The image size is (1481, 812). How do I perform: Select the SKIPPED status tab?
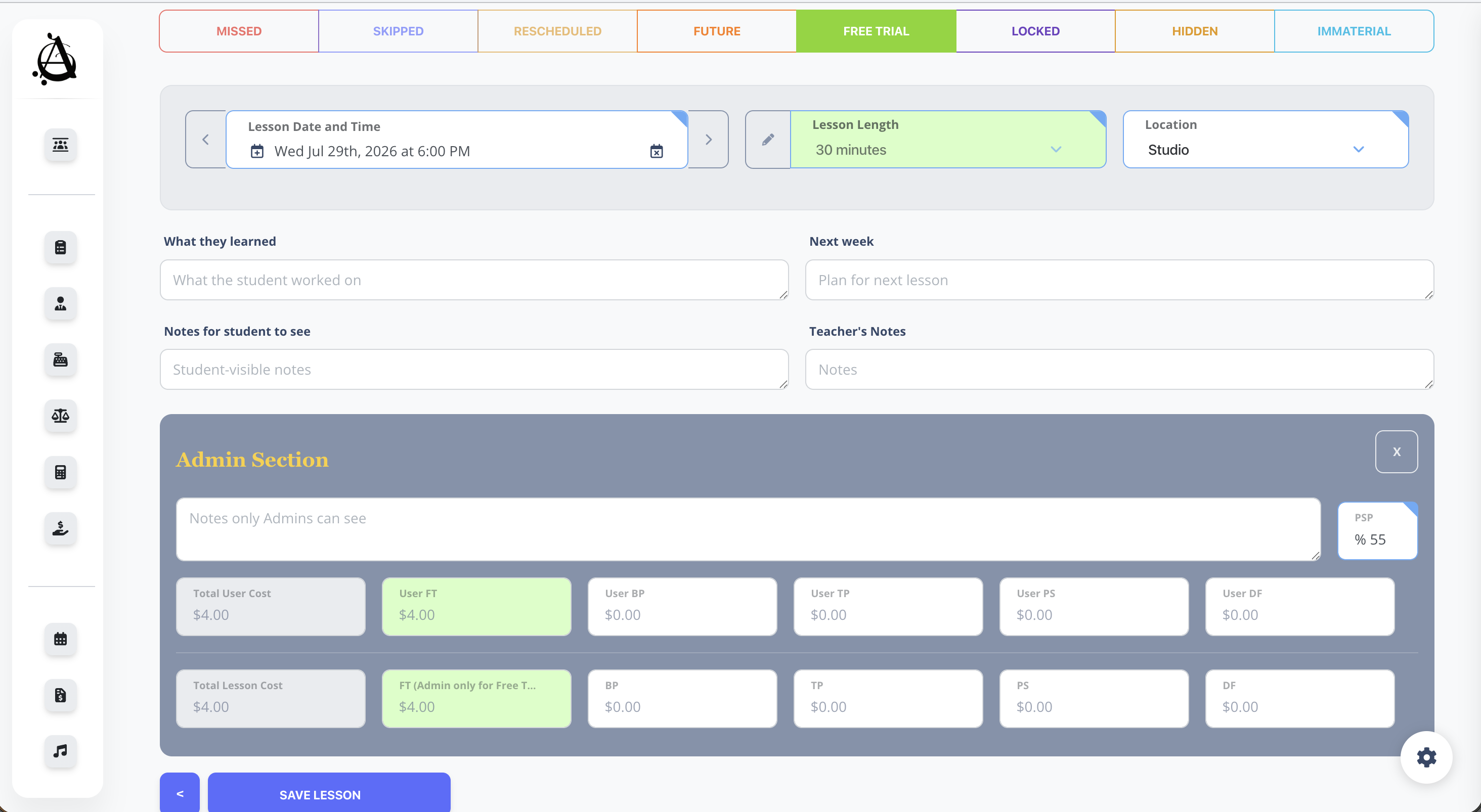[398, 31]
